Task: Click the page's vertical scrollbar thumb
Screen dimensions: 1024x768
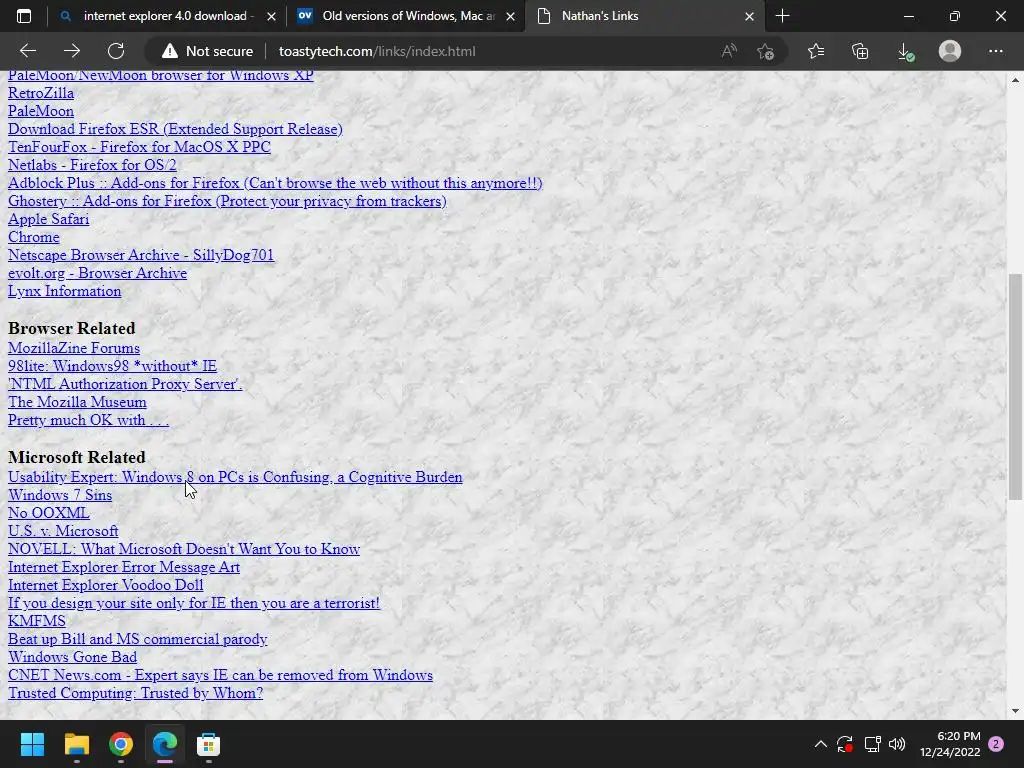Action: click(x=1015, y=387)
